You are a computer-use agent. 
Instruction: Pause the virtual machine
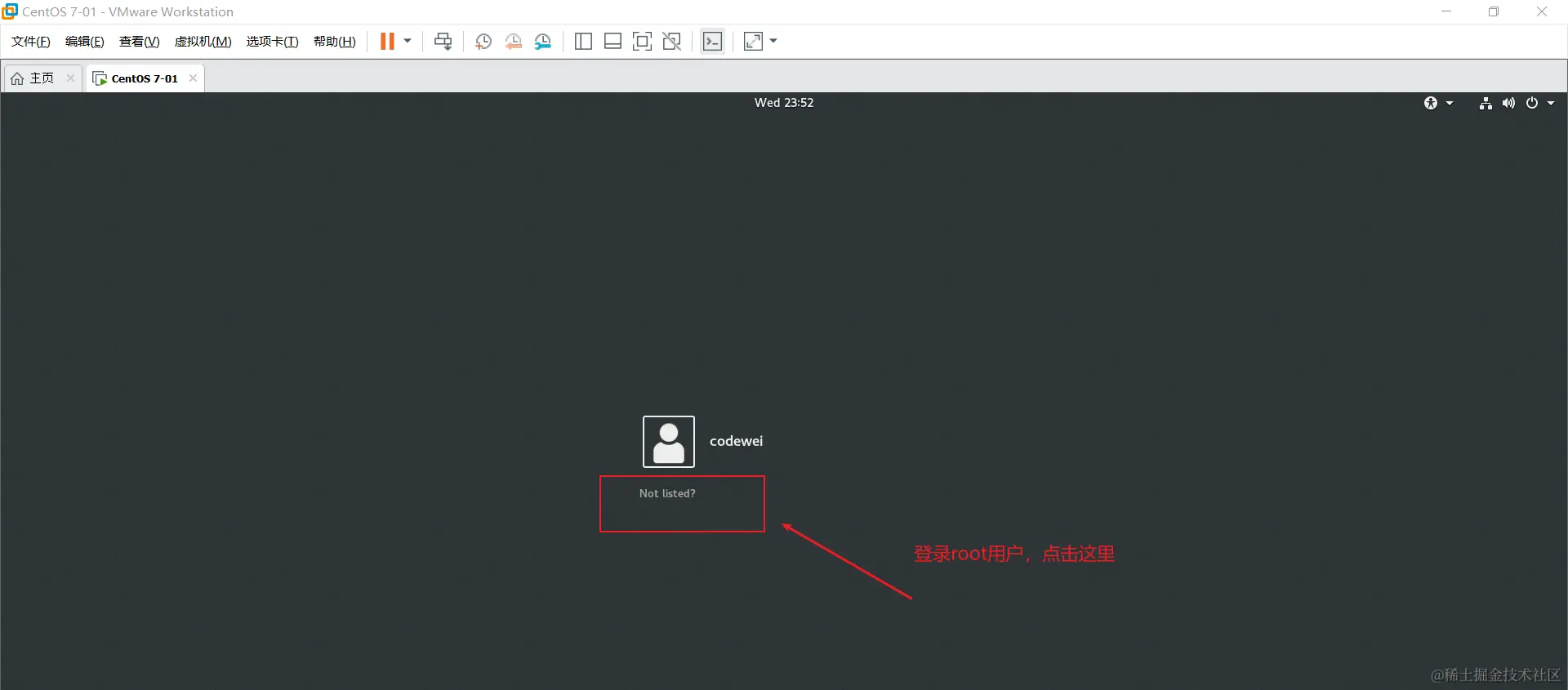[x=387, y=42]
